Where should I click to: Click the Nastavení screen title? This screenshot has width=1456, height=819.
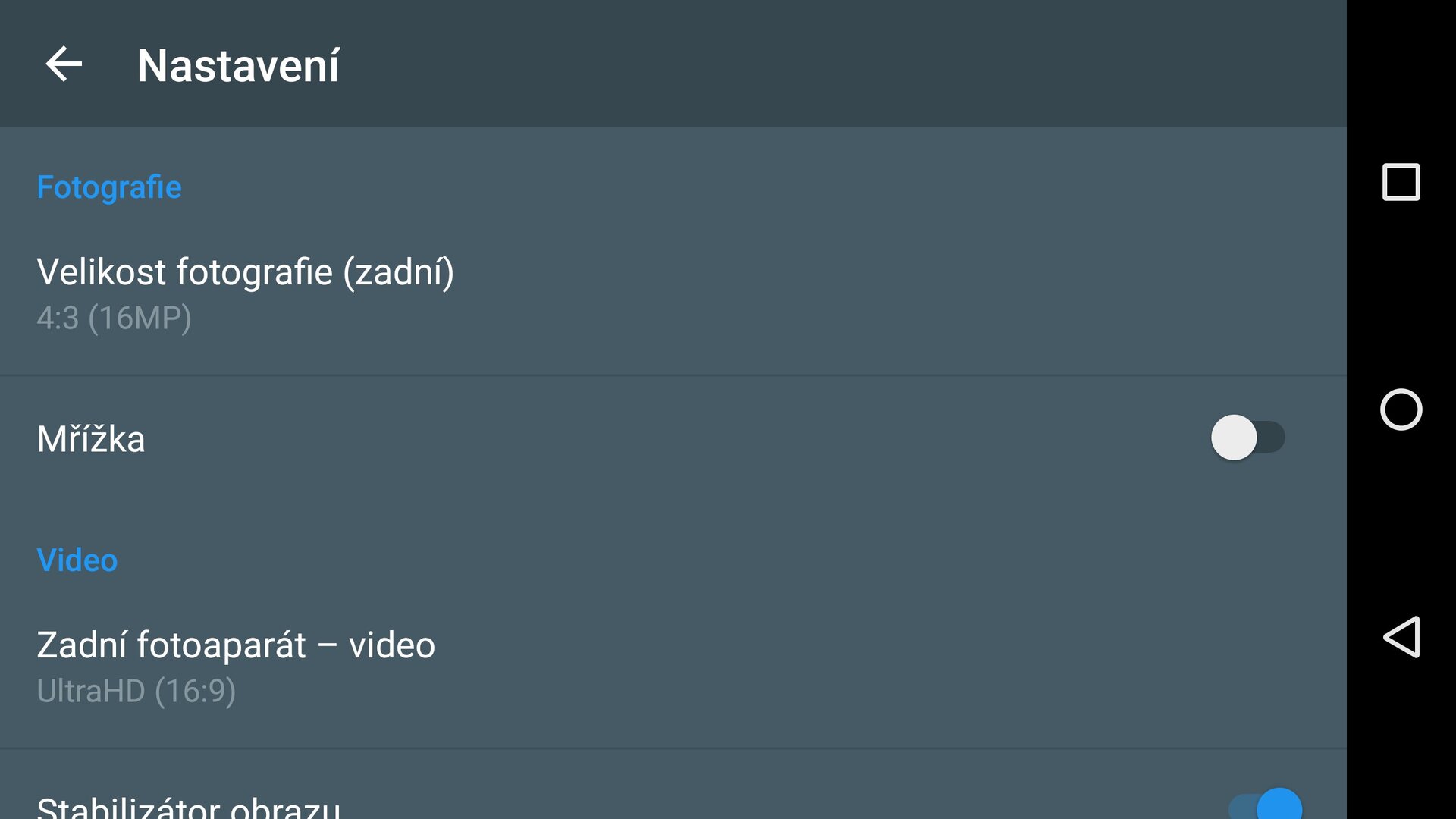click(238, 65)
